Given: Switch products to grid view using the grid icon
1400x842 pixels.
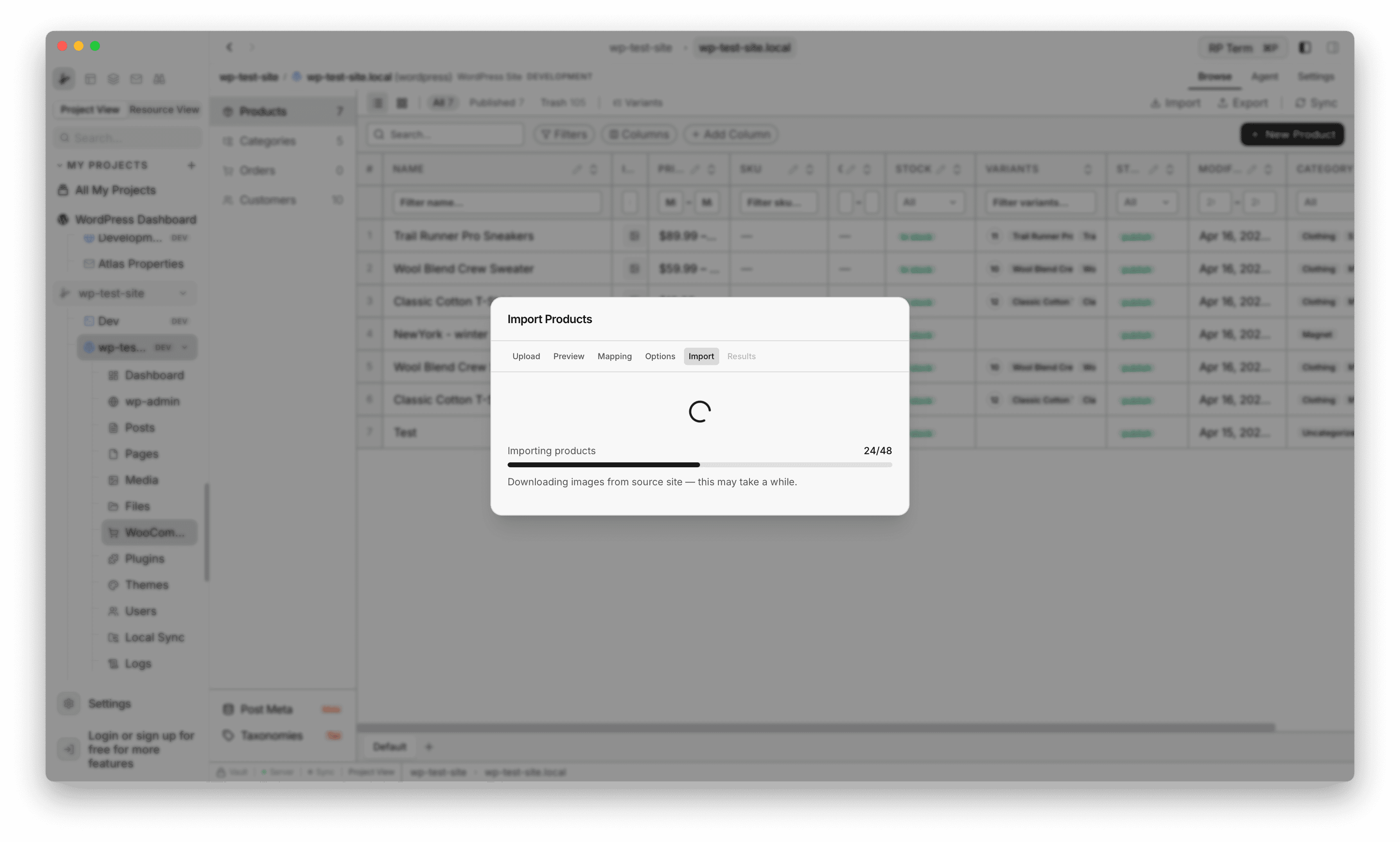Looking at the screenshot, I should click(402, 103).
